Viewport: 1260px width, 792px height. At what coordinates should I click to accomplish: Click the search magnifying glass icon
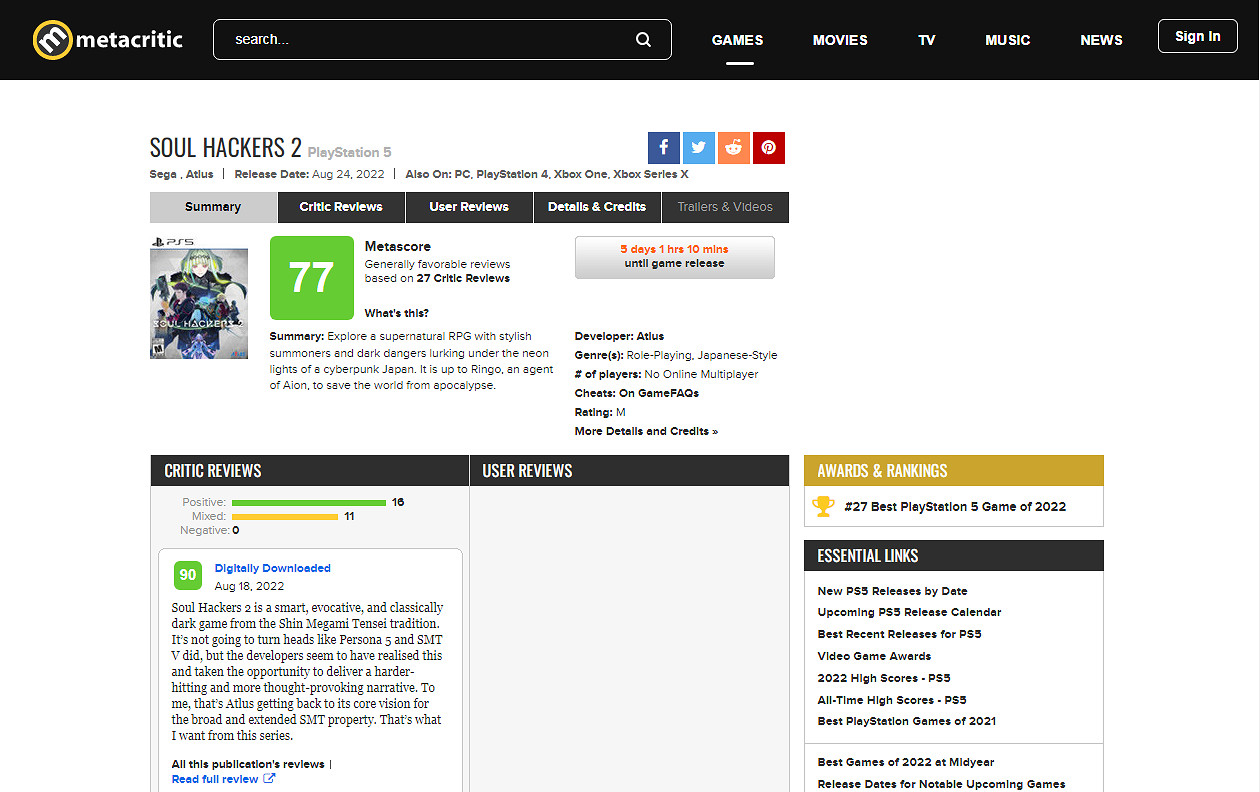click(643, 40)
